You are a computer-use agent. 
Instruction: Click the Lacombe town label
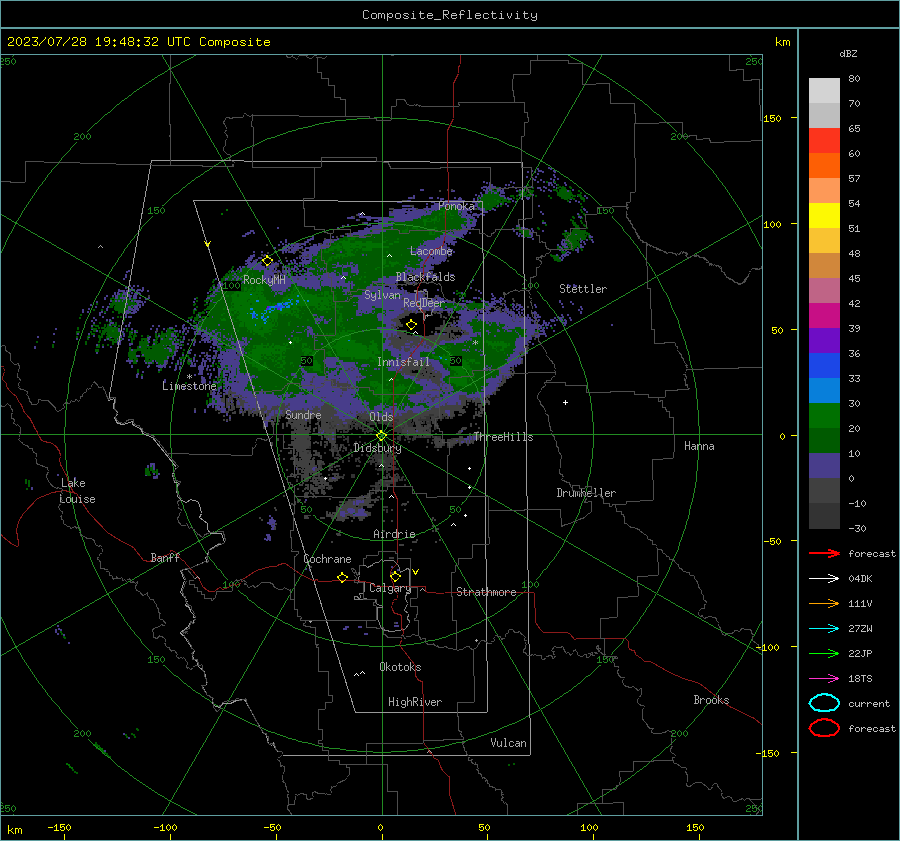coord(431,251)
